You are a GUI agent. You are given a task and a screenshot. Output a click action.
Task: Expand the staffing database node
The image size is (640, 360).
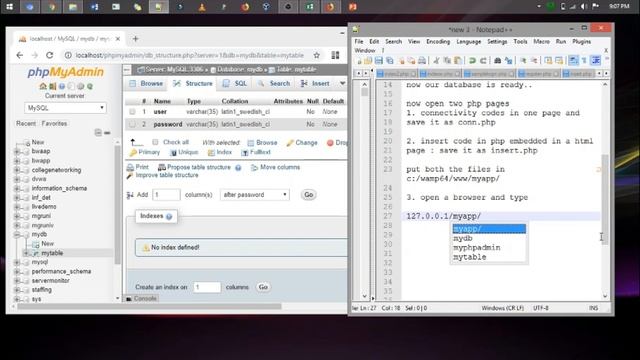click(17, 290)
